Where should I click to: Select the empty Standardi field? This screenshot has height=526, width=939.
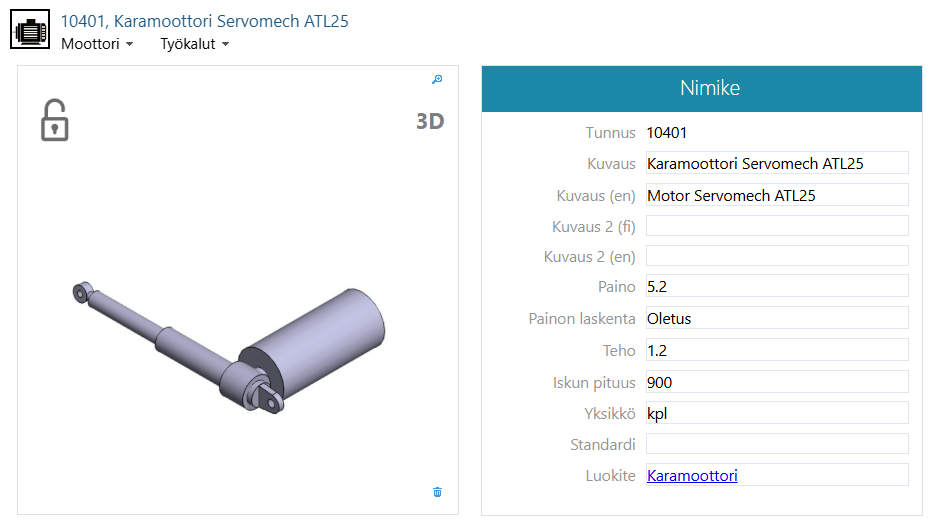point(777,443)
